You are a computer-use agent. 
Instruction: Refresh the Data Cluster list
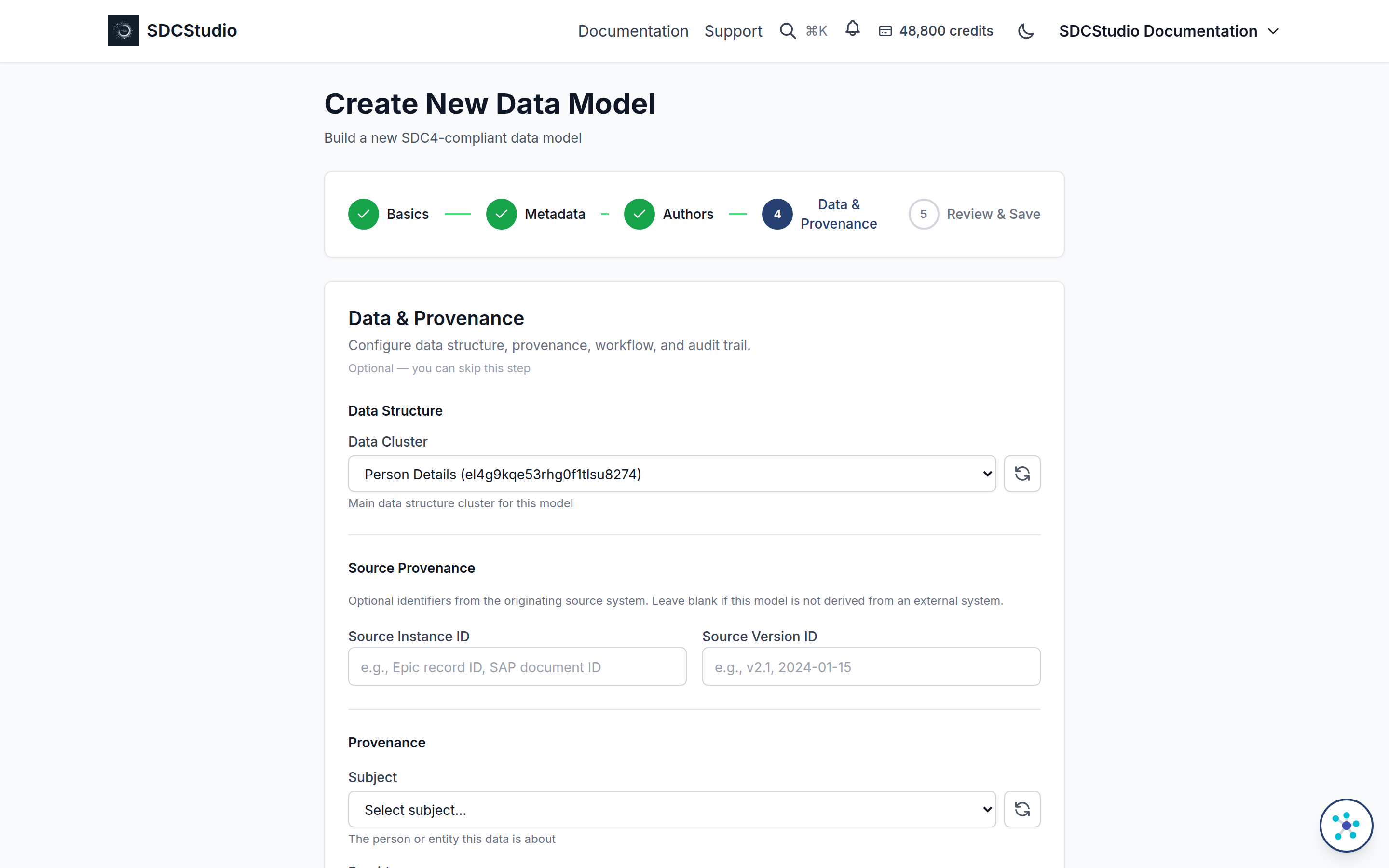(x=1021, y=474)
